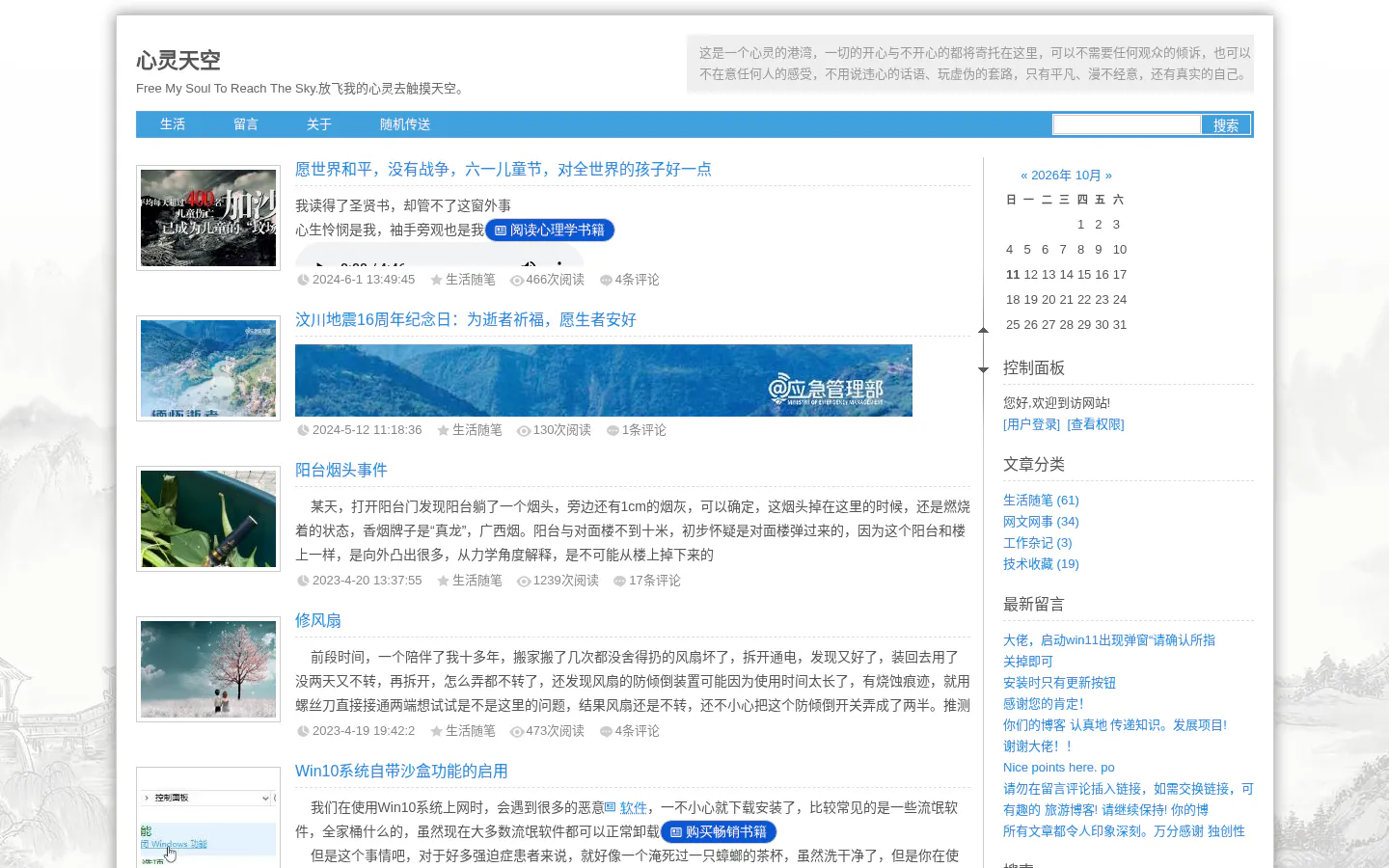
Task: Open the 留言 menu item
Action: 246,124
